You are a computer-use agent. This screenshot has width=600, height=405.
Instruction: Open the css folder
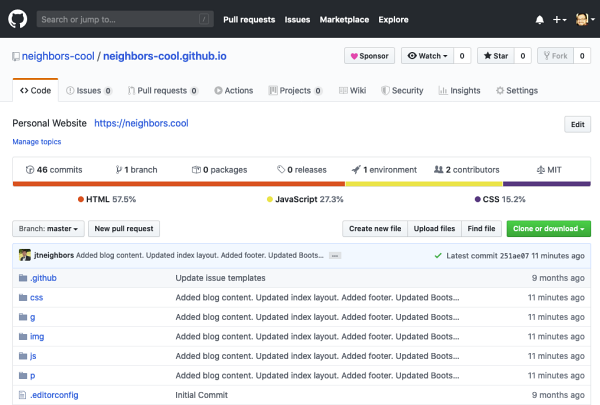tap(36, 297)
